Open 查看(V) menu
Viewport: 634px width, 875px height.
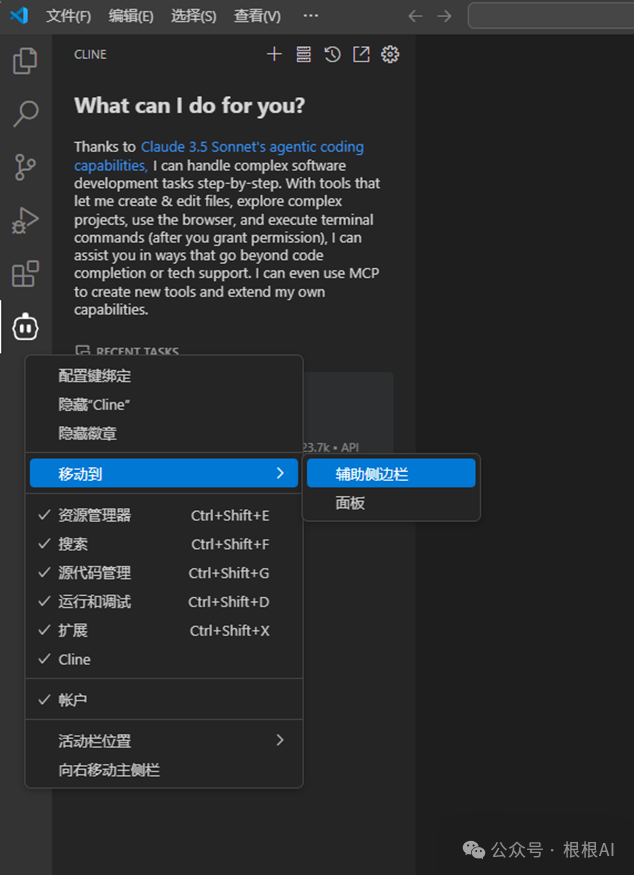pyautogui.click(x=257, y=16)
